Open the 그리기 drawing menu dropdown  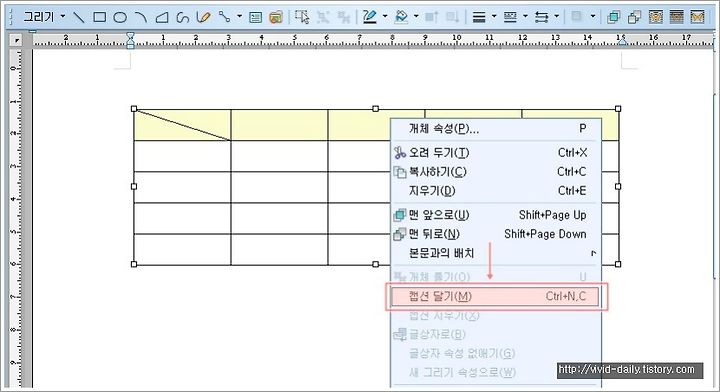coord(44,17)
